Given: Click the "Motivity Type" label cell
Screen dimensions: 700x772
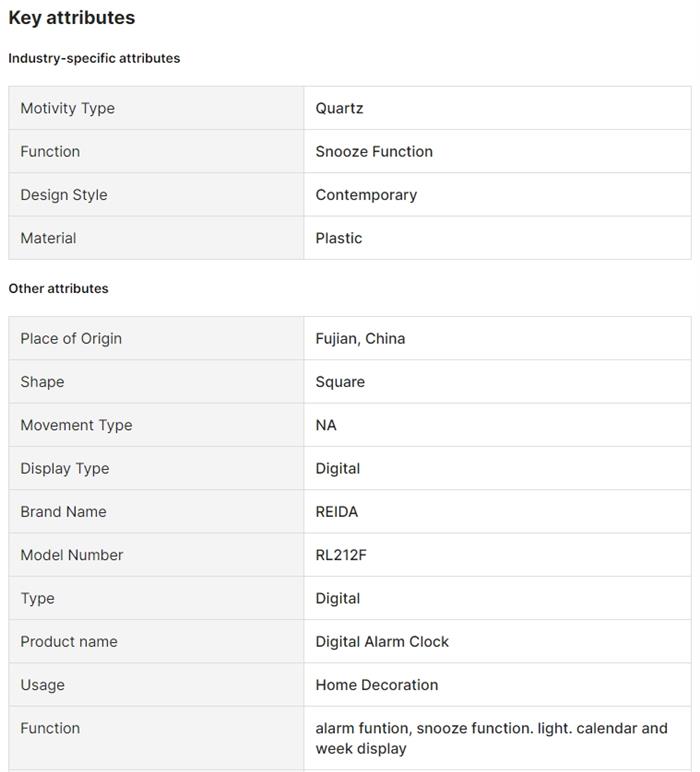Looking at the screenshot, I should [x=67, y=108].
